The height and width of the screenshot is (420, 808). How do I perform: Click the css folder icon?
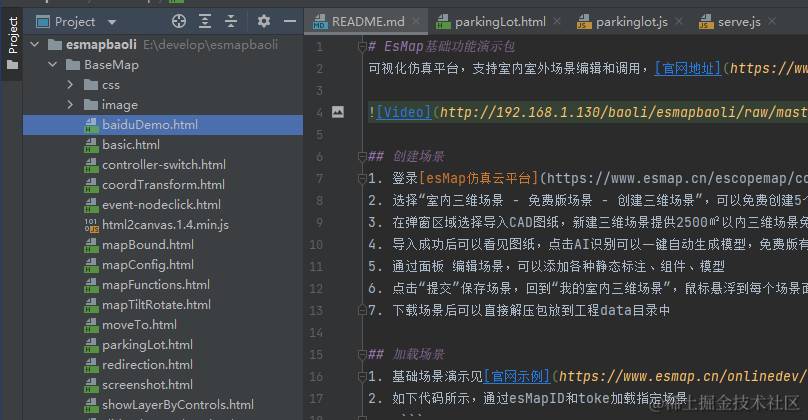click(91, 85)
